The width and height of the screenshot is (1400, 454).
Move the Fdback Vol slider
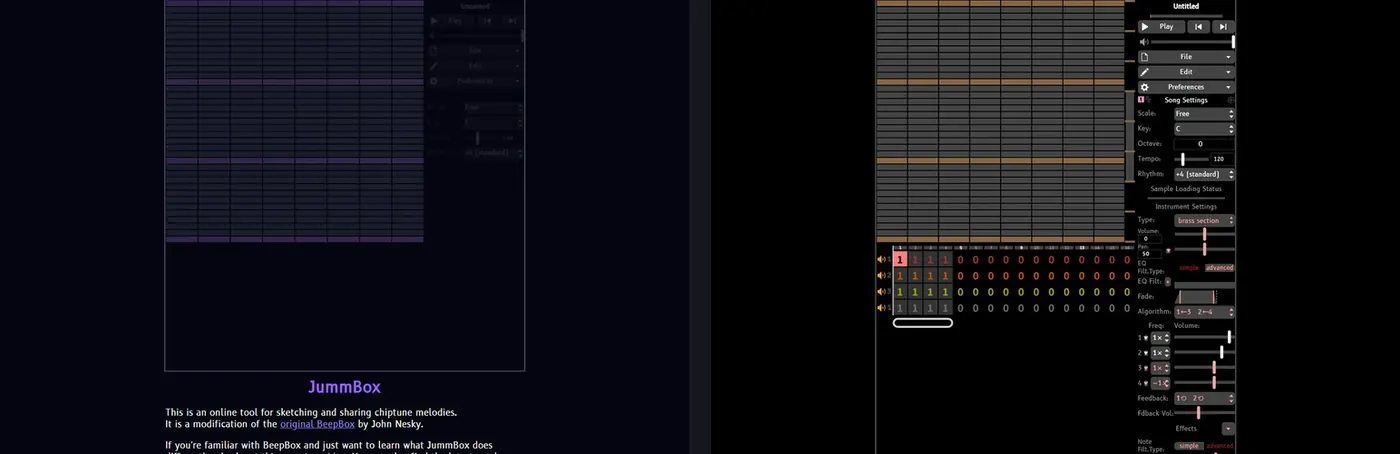(x=1204, y=412)
